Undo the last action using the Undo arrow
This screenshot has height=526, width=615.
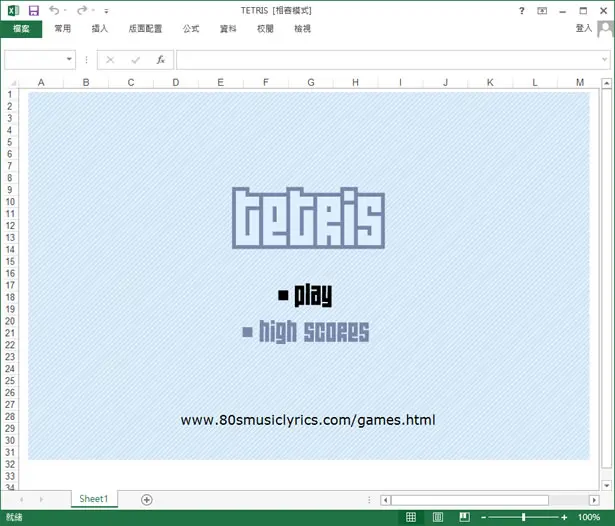point(54,11)
